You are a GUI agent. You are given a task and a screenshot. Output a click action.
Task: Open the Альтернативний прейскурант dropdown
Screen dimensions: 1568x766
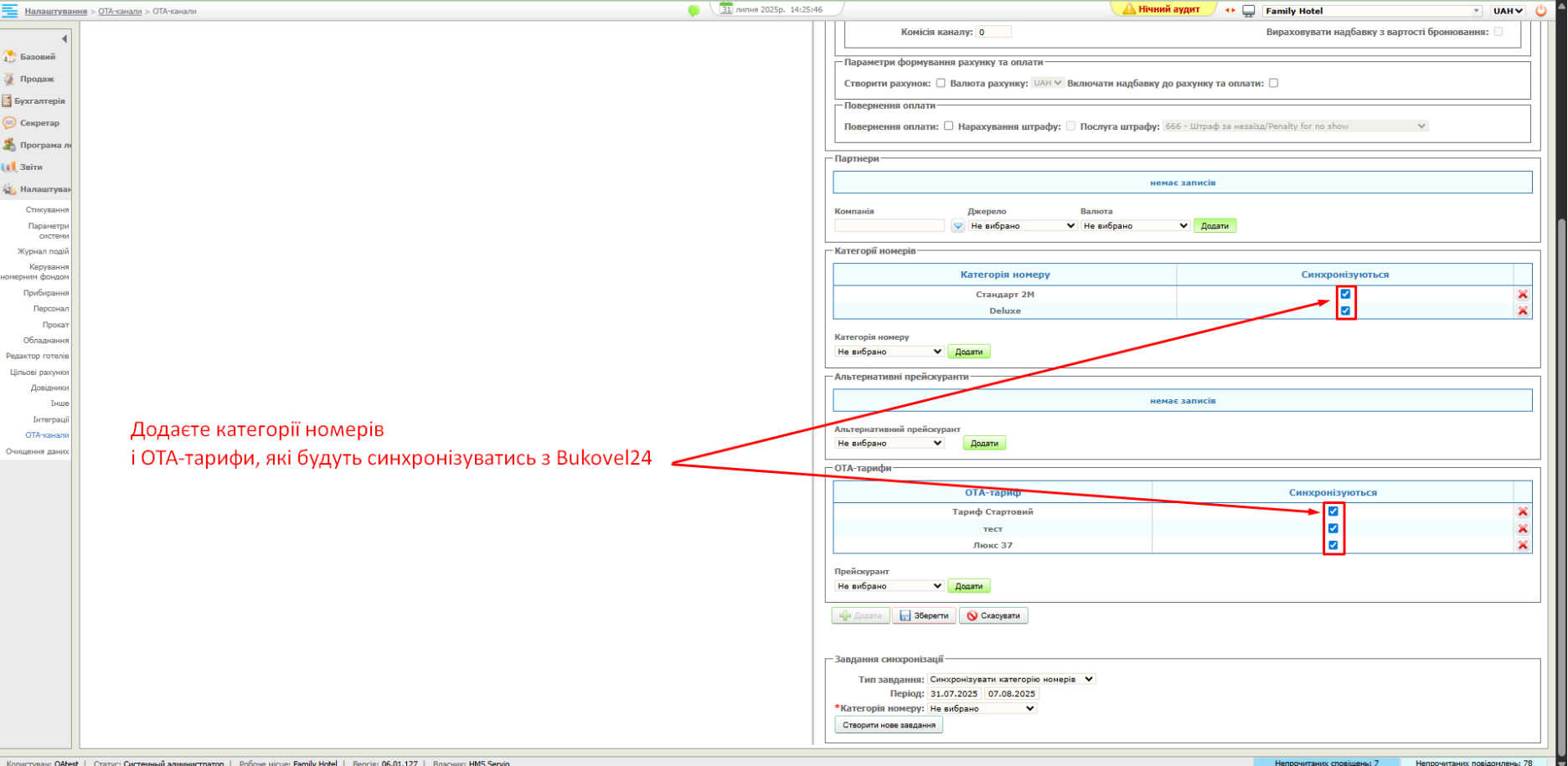coord(889,443)
